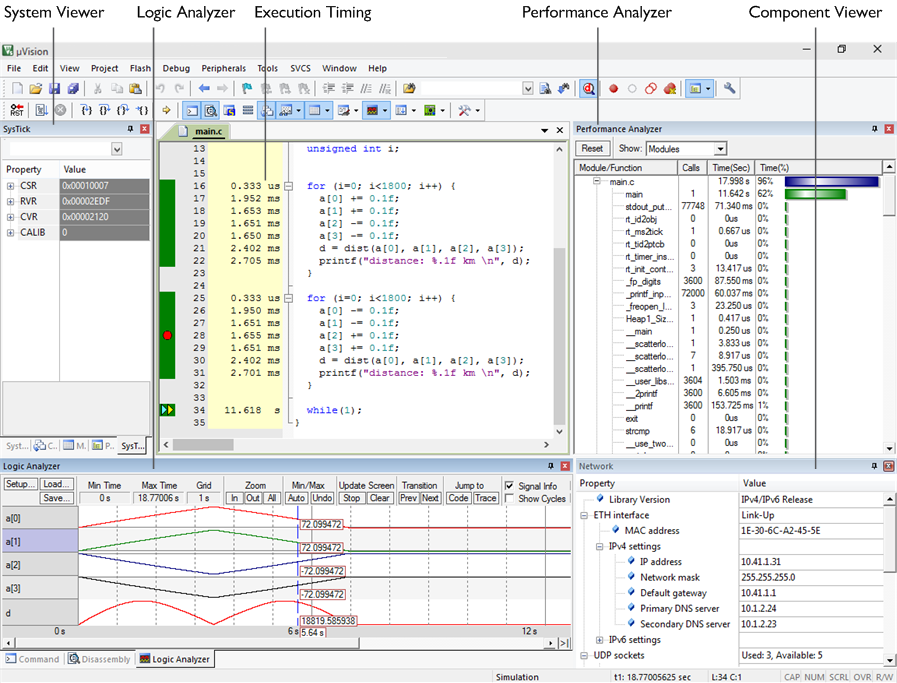Click the wrench Configuration icon
The image size is (897, 683).
tap(730, 89)
